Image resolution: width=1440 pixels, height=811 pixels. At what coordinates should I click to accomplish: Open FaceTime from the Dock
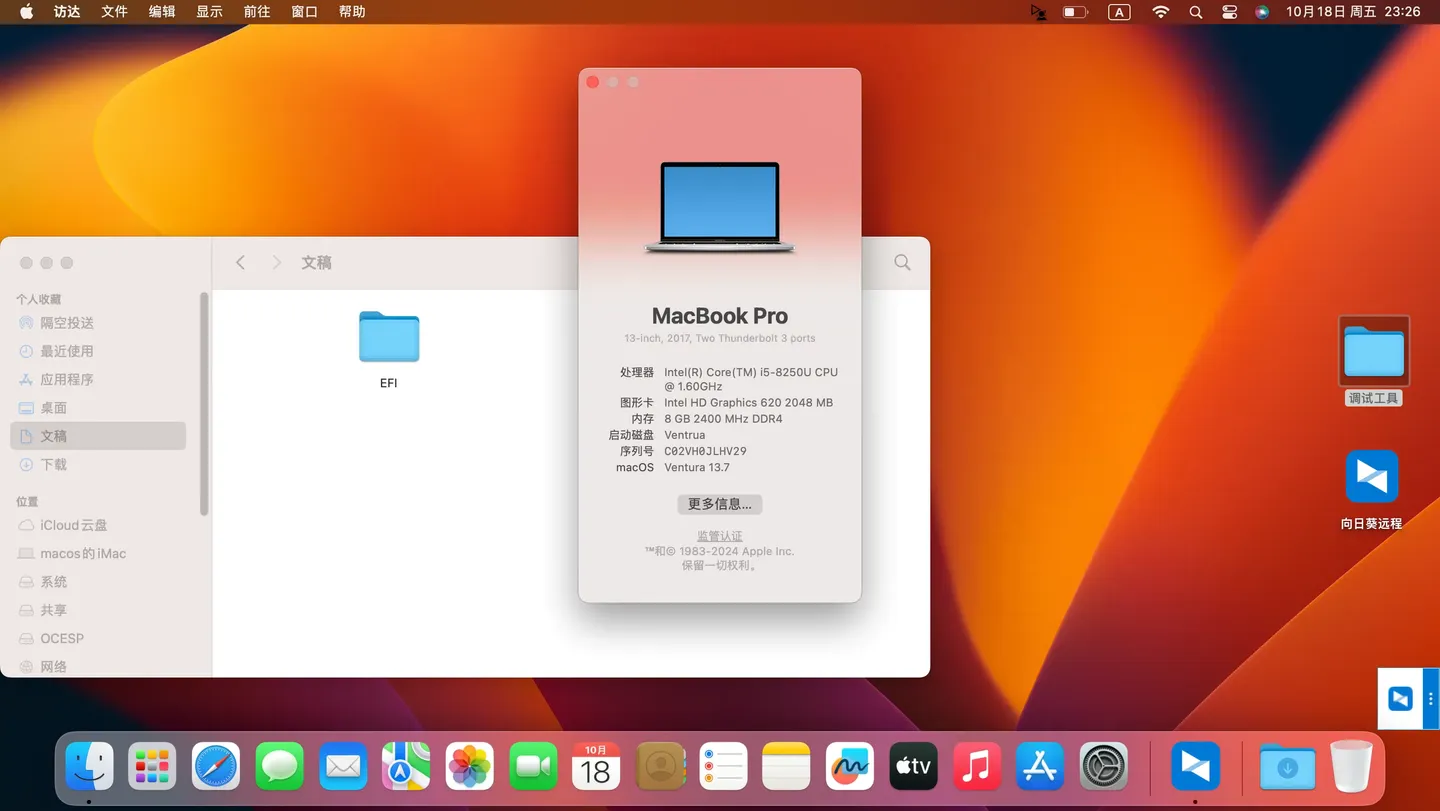tap(533, 766)
